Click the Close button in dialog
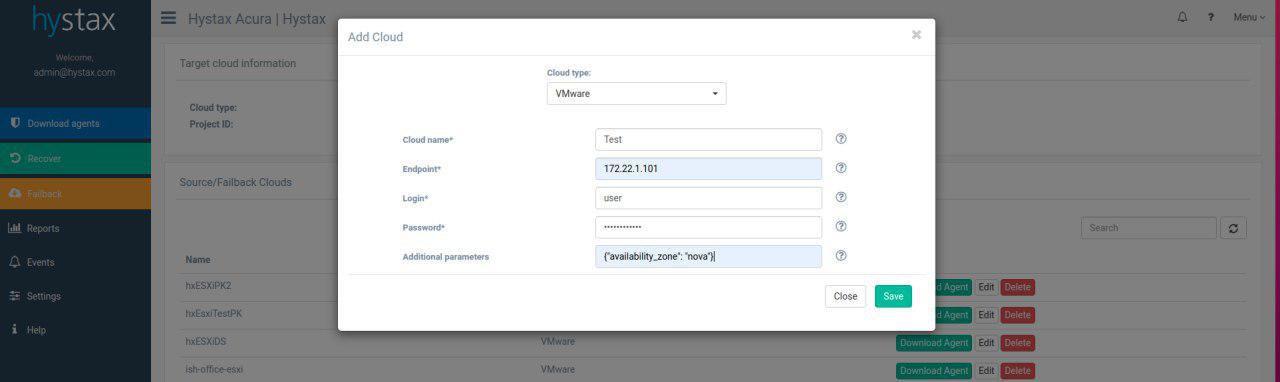 coord(845,296)
